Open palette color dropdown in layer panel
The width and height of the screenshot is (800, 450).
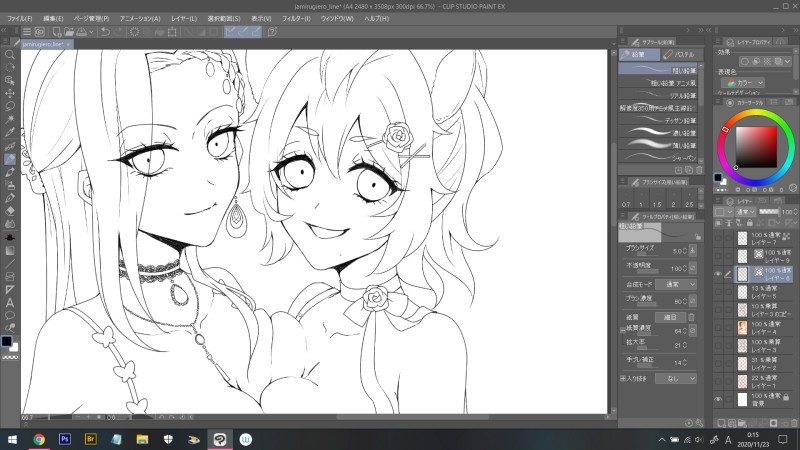tap(723, 212)
